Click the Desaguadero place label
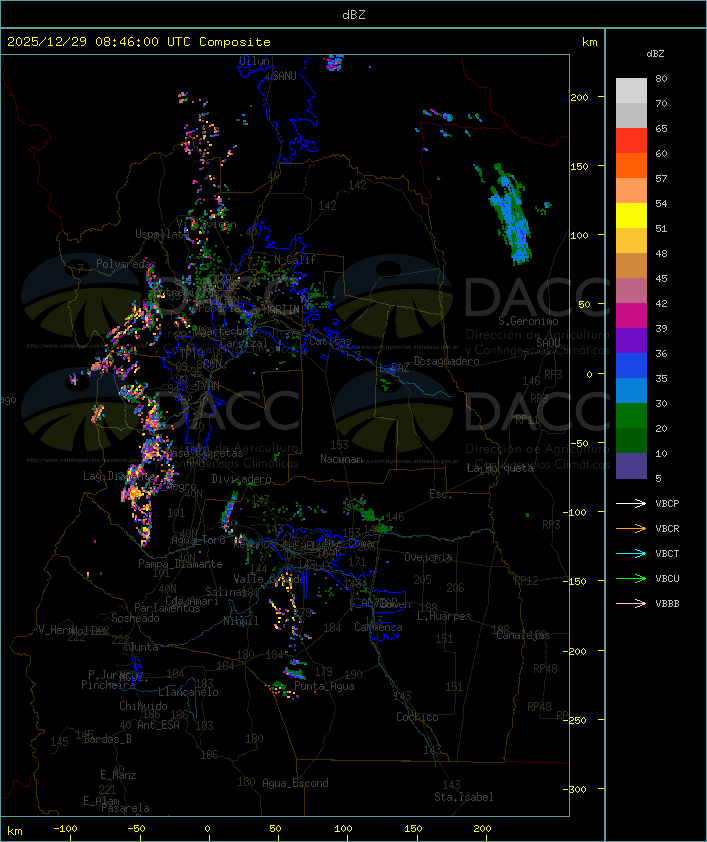707x842 pixels. coord(446,361)
